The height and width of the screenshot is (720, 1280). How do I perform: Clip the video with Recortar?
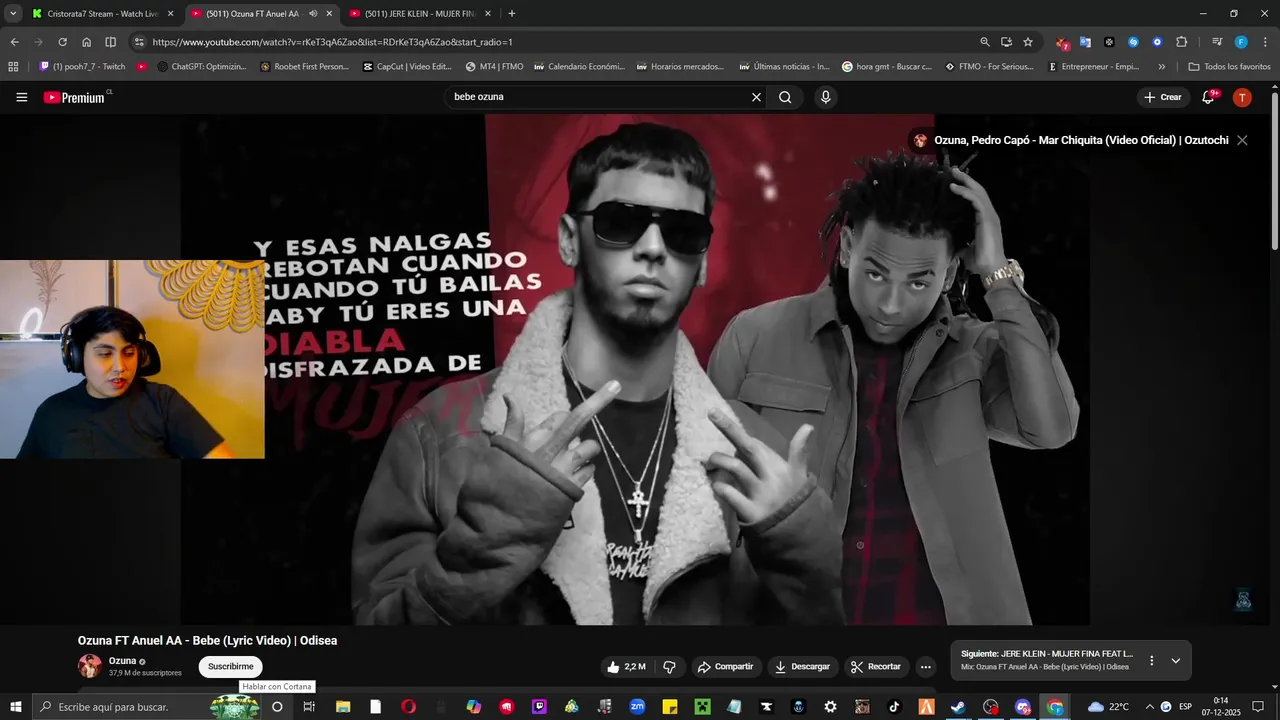(876, 667)
